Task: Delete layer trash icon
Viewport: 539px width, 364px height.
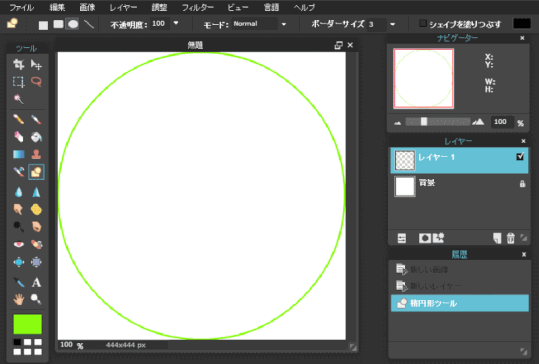Action: coord(510,238)
